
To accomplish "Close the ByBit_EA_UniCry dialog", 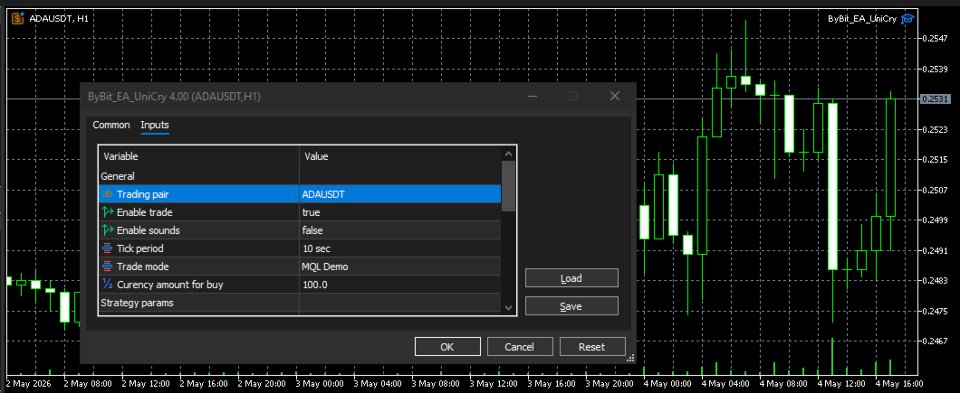I will pos(615,96).
